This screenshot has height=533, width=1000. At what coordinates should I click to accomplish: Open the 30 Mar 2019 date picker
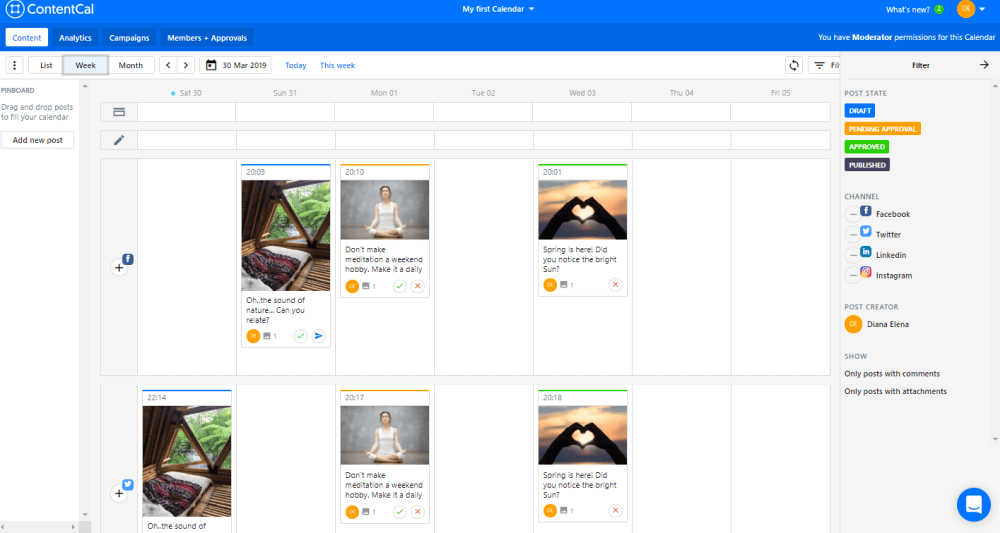point(235,65)
